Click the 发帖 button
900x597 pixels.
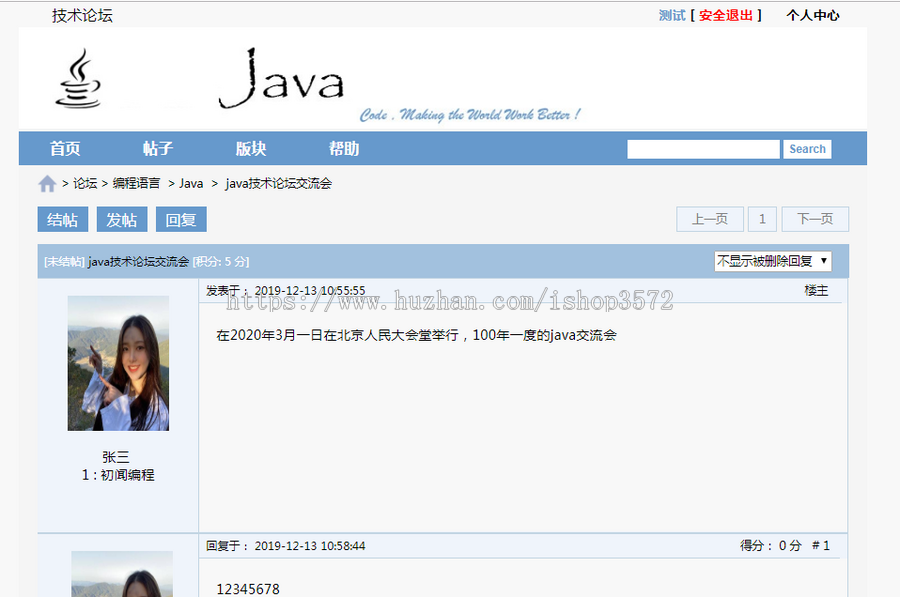122,219
